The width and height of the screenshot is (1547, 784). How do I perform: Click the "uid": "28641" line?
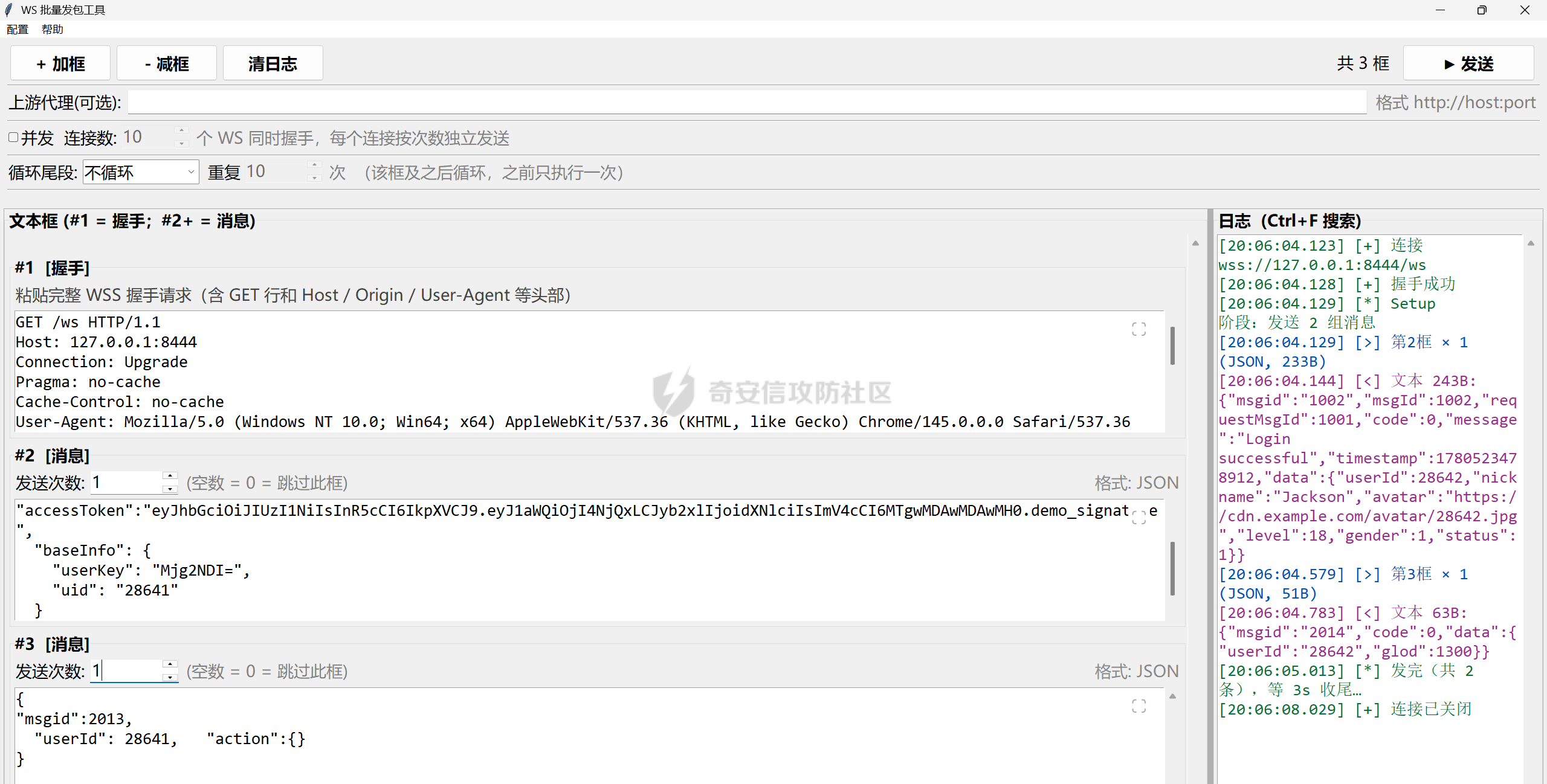click(x=115, y=590)
